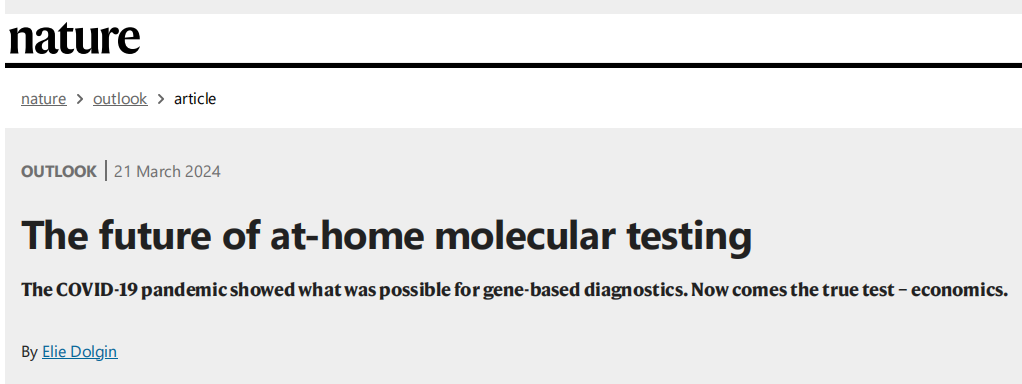Screen dimensions: 1022x384
Task: Click the date 21 March 2024
Action: [168, 172]
